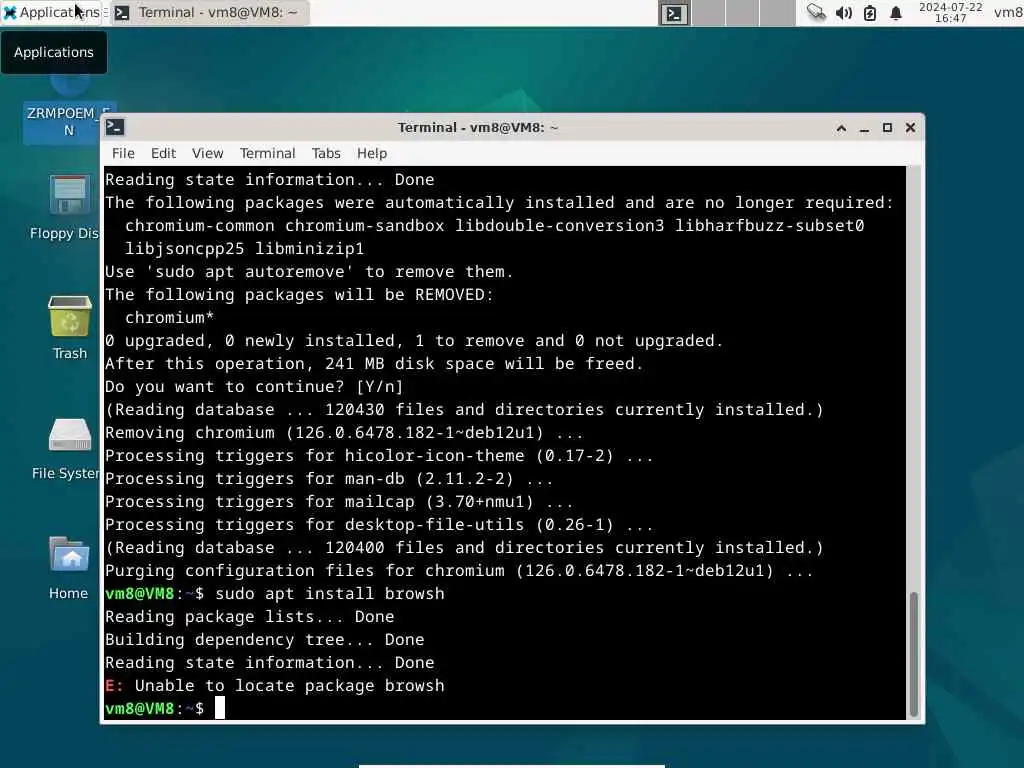This screenshot has width=1024, height=768.
Task: Click the line 'E: Unable to locate package browsh'
Action: pyautogui.click(x=274, y=686)
